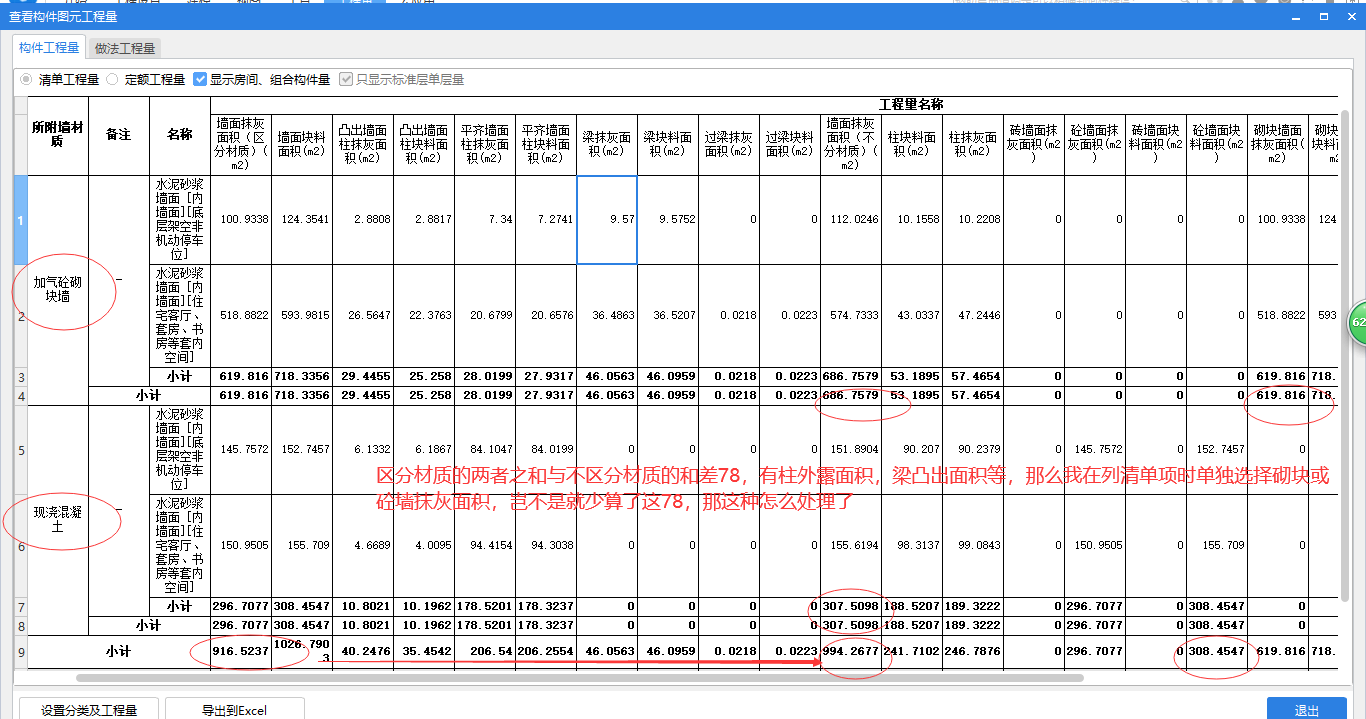Image resolution: width=1366 pixels, height=719 pixels.
Task: Select the 加气砼砌块墙 material cell
Action: point(58,290)
